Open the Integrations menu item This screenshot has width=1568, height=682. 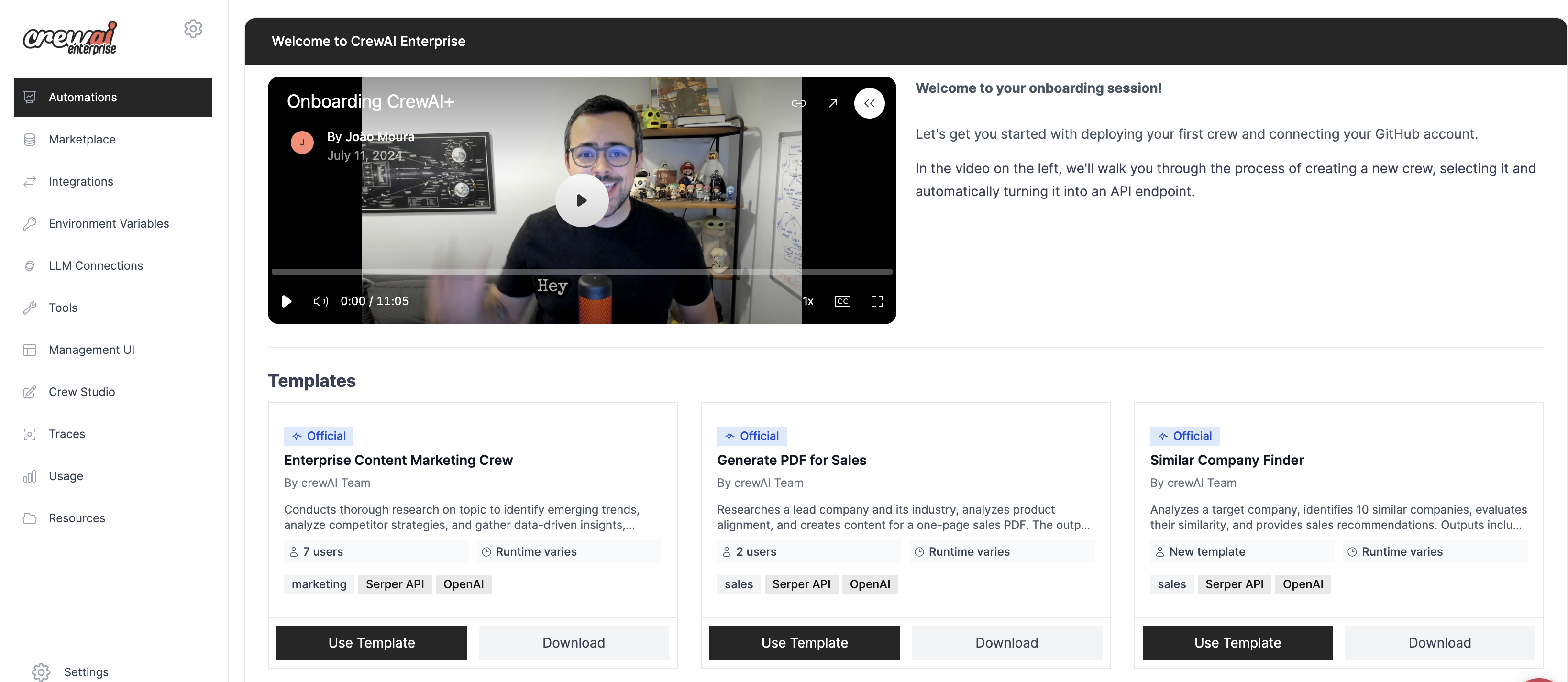coord(113,181)
